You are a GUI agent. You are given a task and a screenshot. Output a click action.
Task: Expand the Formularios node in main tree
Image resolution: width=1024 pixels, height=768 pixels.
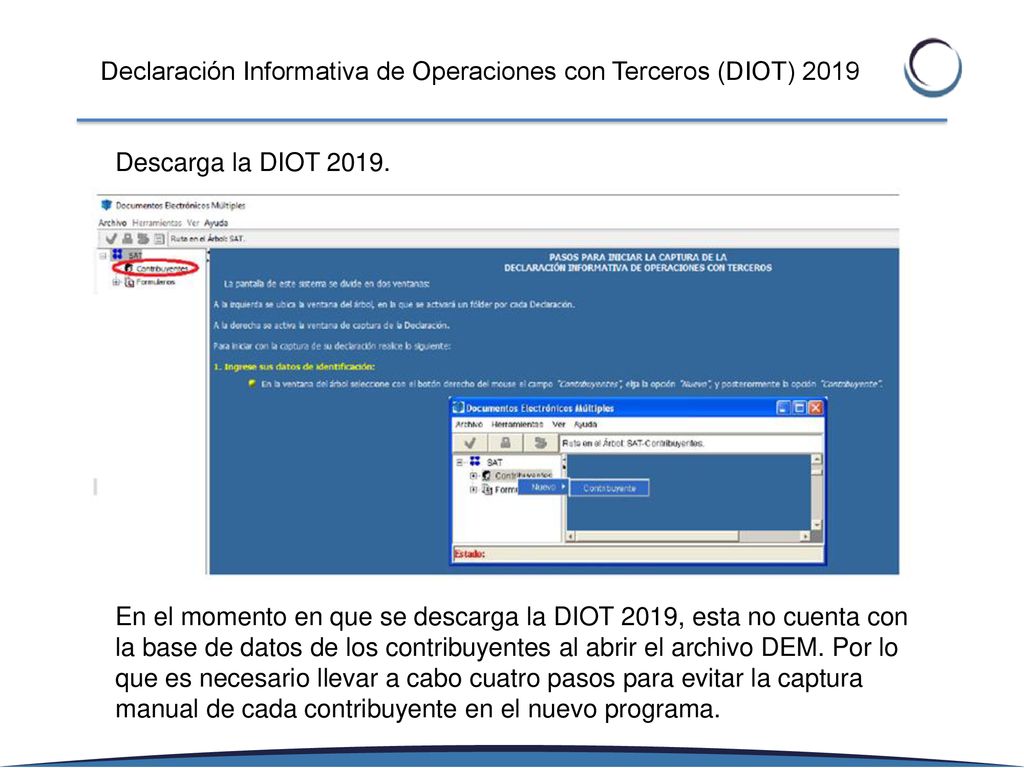[116, 282]
